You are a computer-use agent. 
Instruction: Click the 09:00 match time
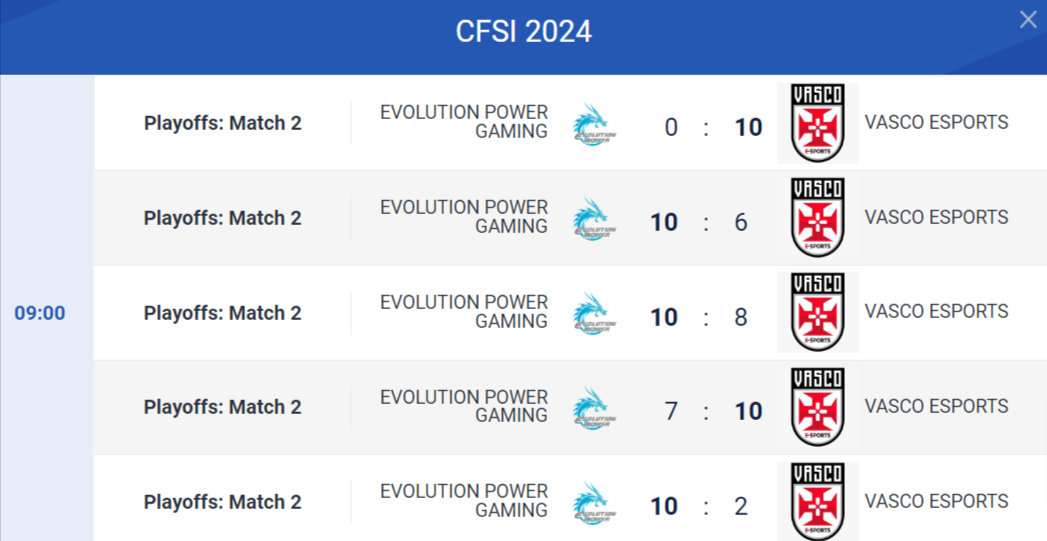click(x=40, y=313)
